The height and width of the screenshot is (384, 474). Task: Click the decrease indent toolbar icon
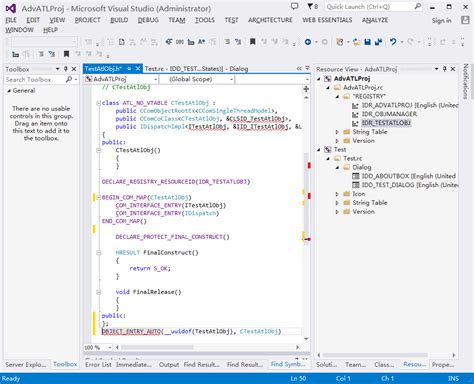coord(227,42)
